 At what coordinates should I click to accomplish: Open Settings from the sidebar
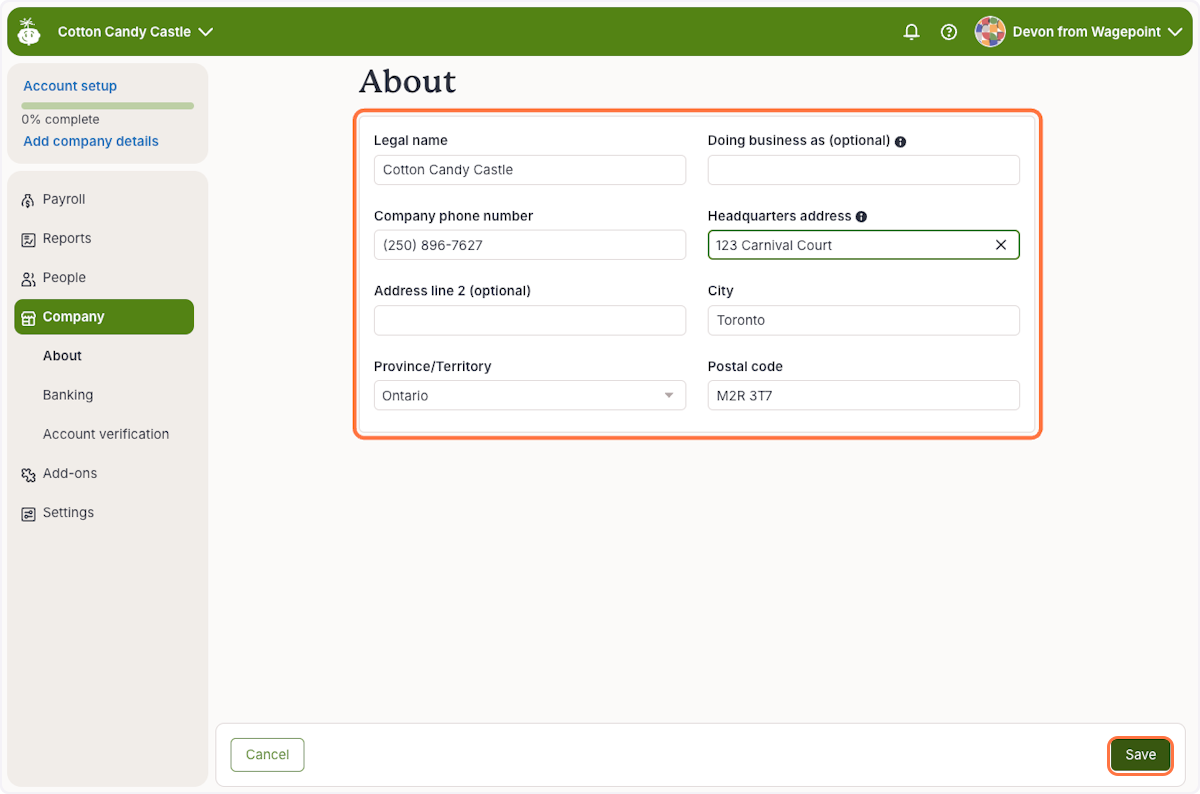[x=68, y=513]
